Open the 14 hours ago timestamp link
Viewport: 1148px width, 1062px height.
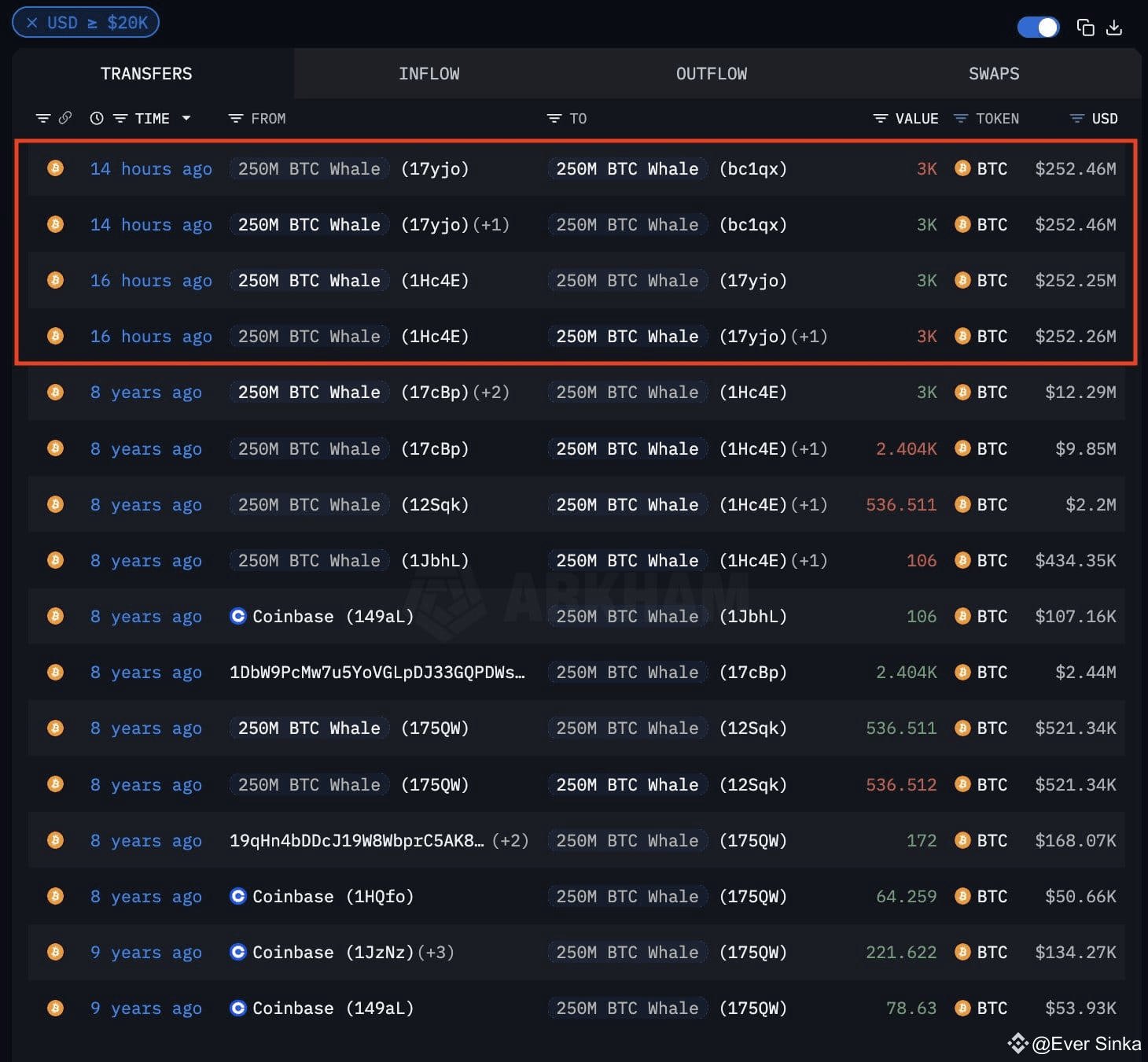[150, 168]
